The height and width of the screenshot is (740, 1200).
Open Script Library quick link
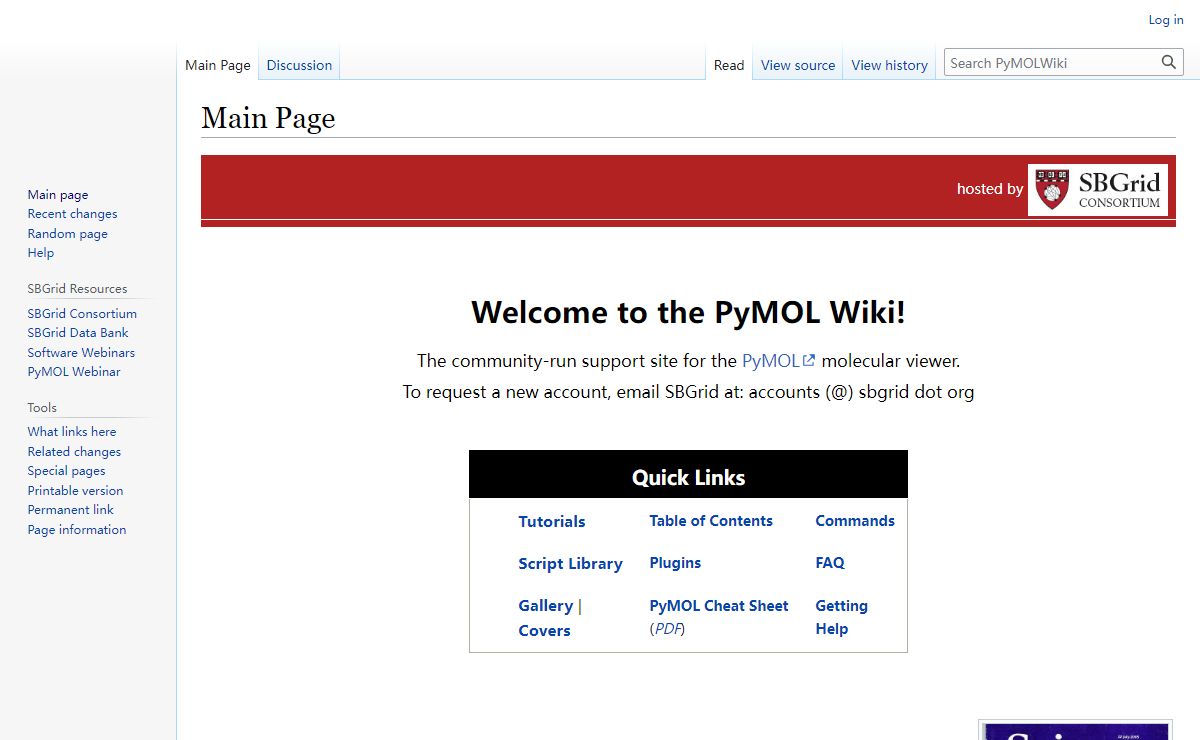570,564
